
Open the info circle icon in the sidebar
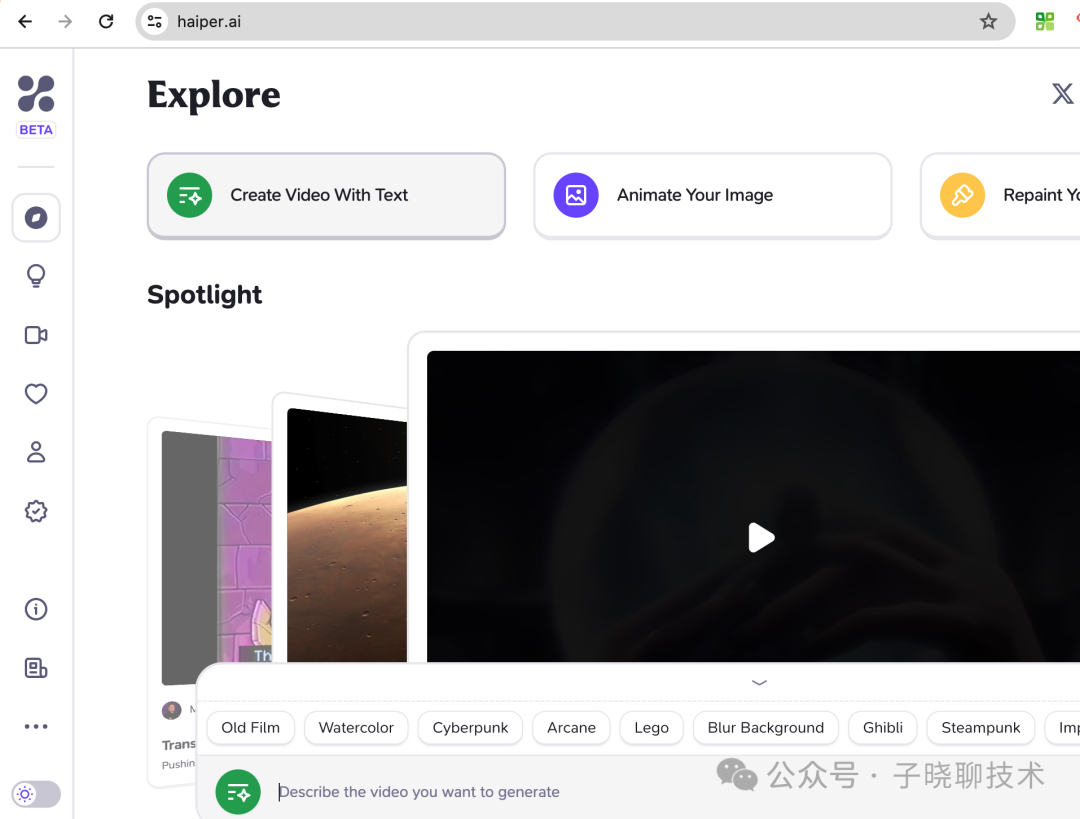[36, 609]
